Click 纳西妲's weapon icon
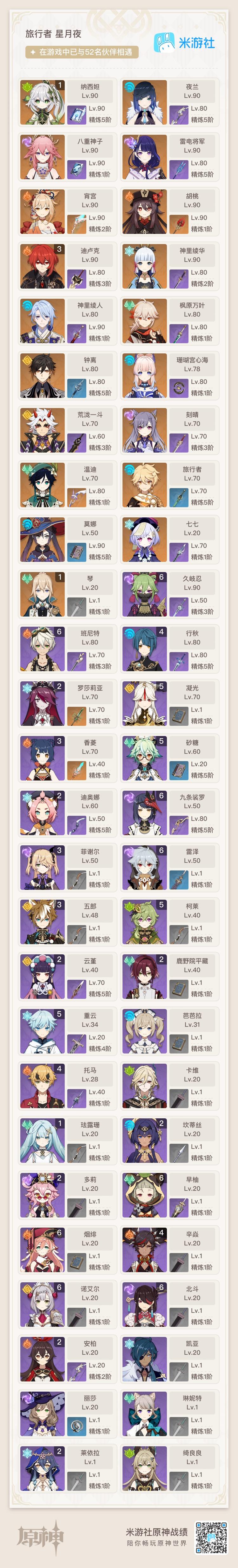Screen dimensions: 238x1568 coord(76,114)
